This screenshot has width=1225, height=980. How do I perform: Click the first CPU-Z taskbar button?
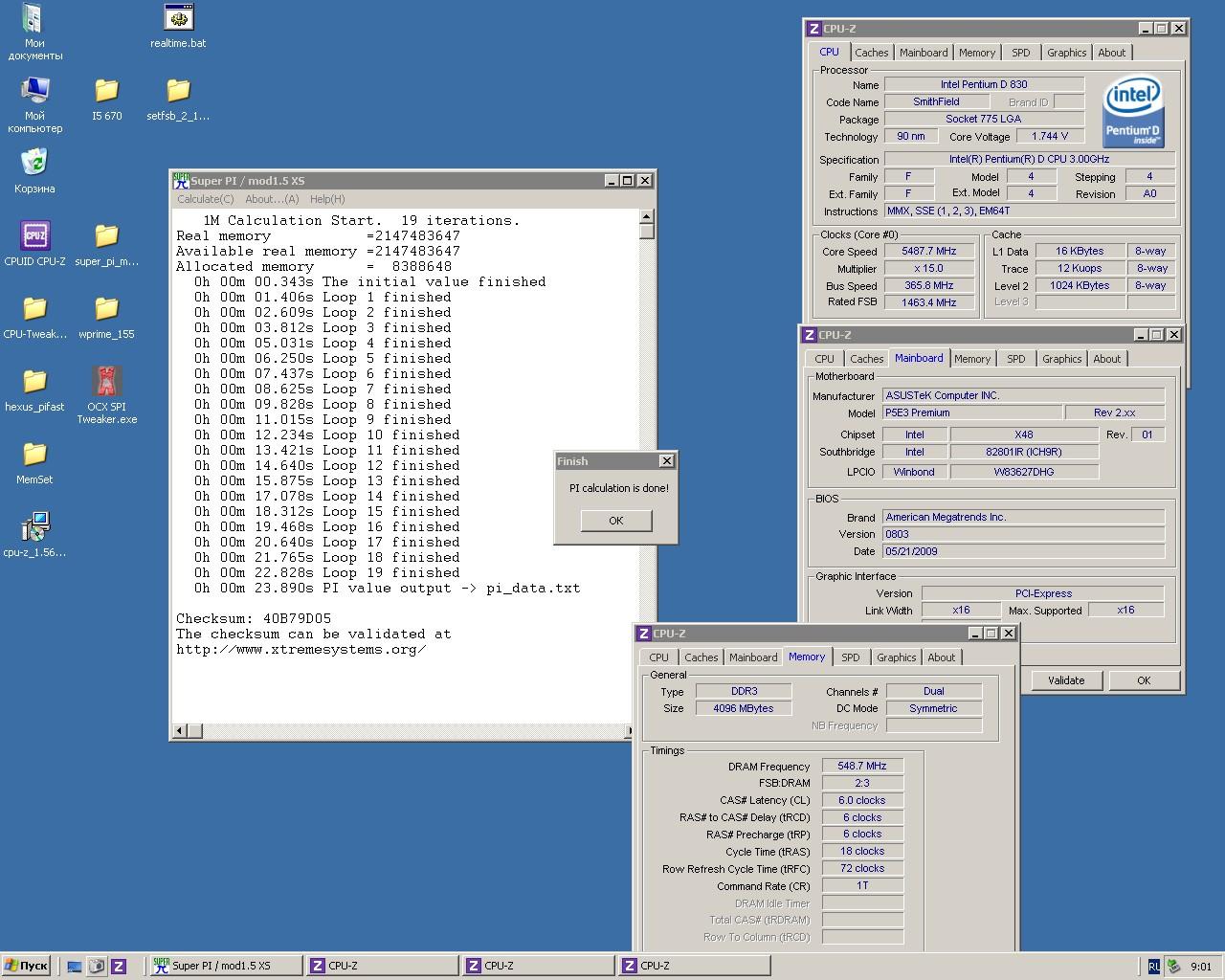[382, 966]
